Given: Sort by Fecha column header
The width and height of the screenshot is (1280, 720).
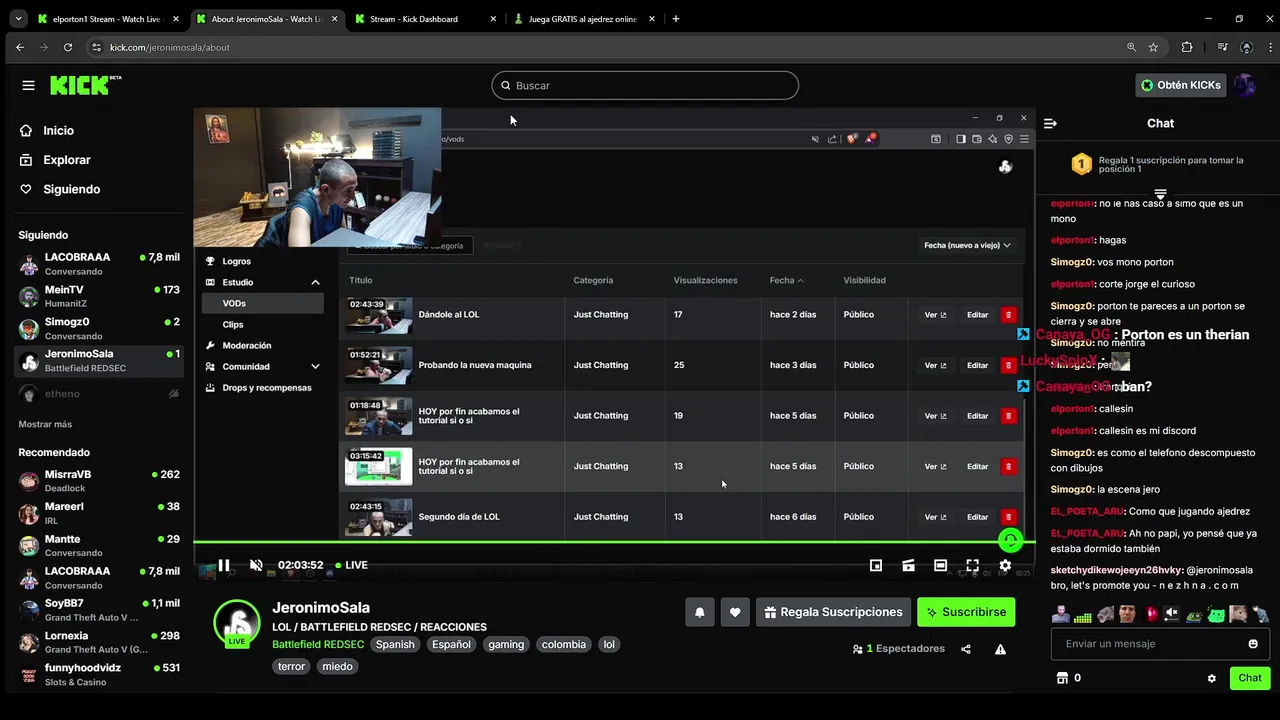Looking at the screenshot, I should click(x=786, y=281).
